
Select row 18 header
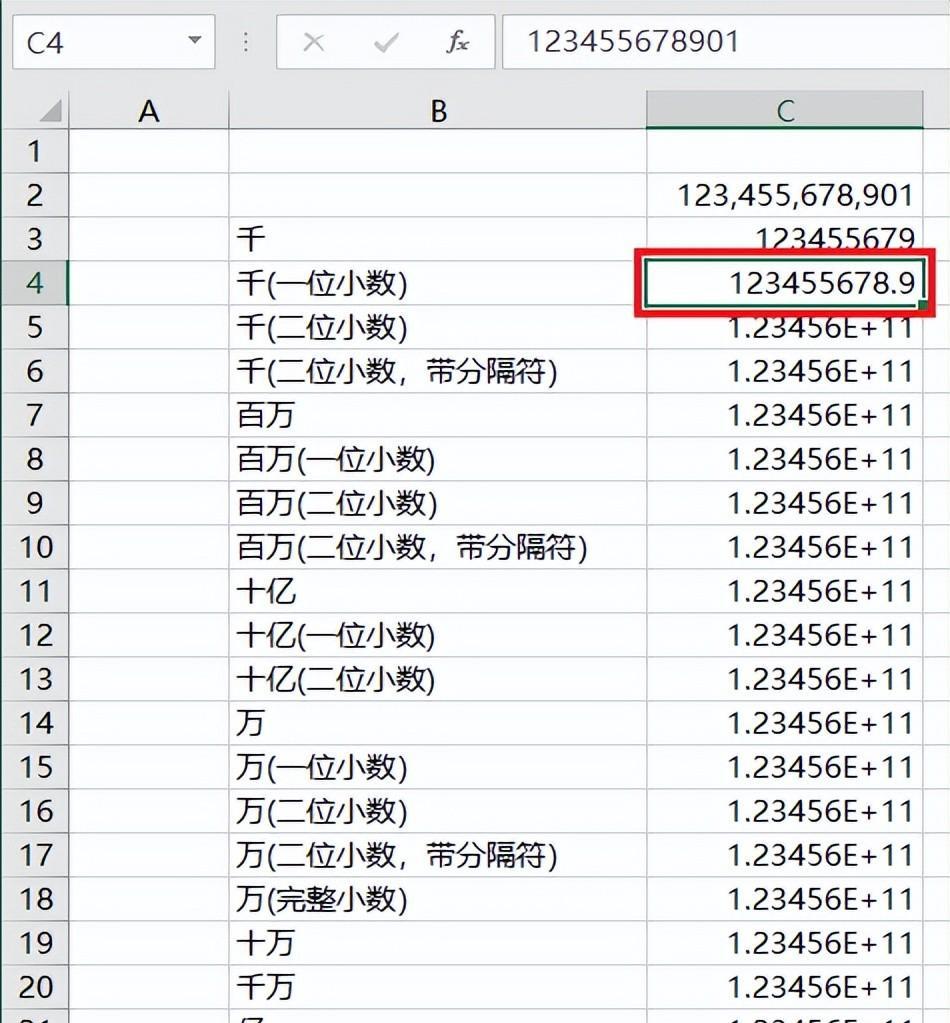35,899
